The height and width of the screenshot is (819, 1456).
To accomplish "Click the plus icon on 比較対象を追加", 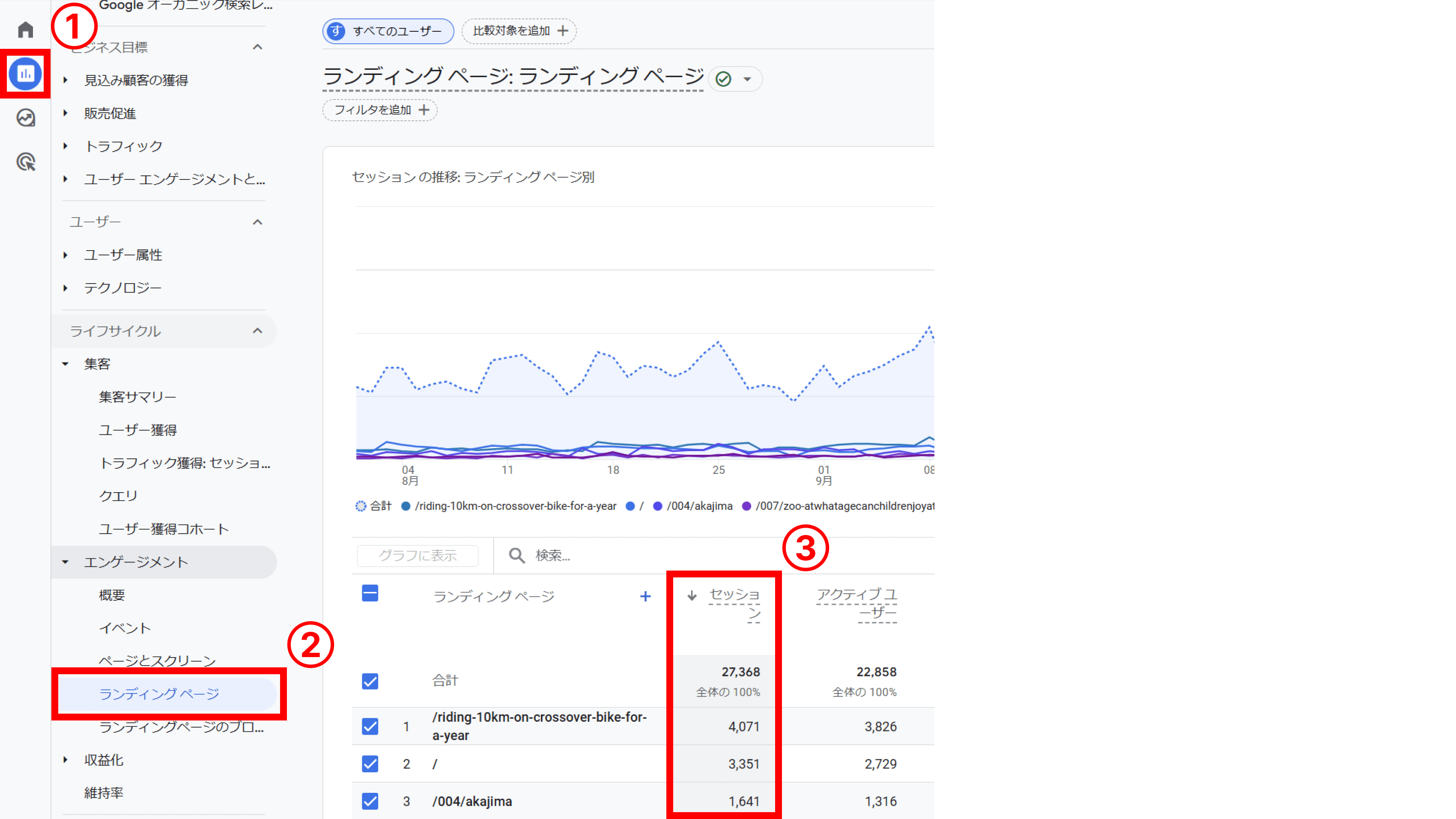I will pos(562,30).
